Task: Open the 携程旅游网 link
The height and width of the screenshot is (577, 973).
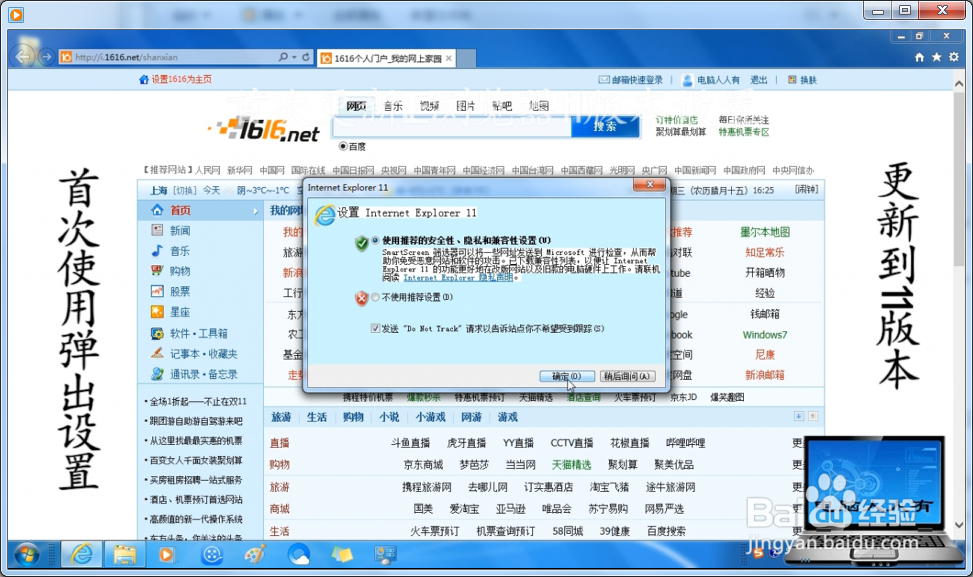Action: (426, 487)
